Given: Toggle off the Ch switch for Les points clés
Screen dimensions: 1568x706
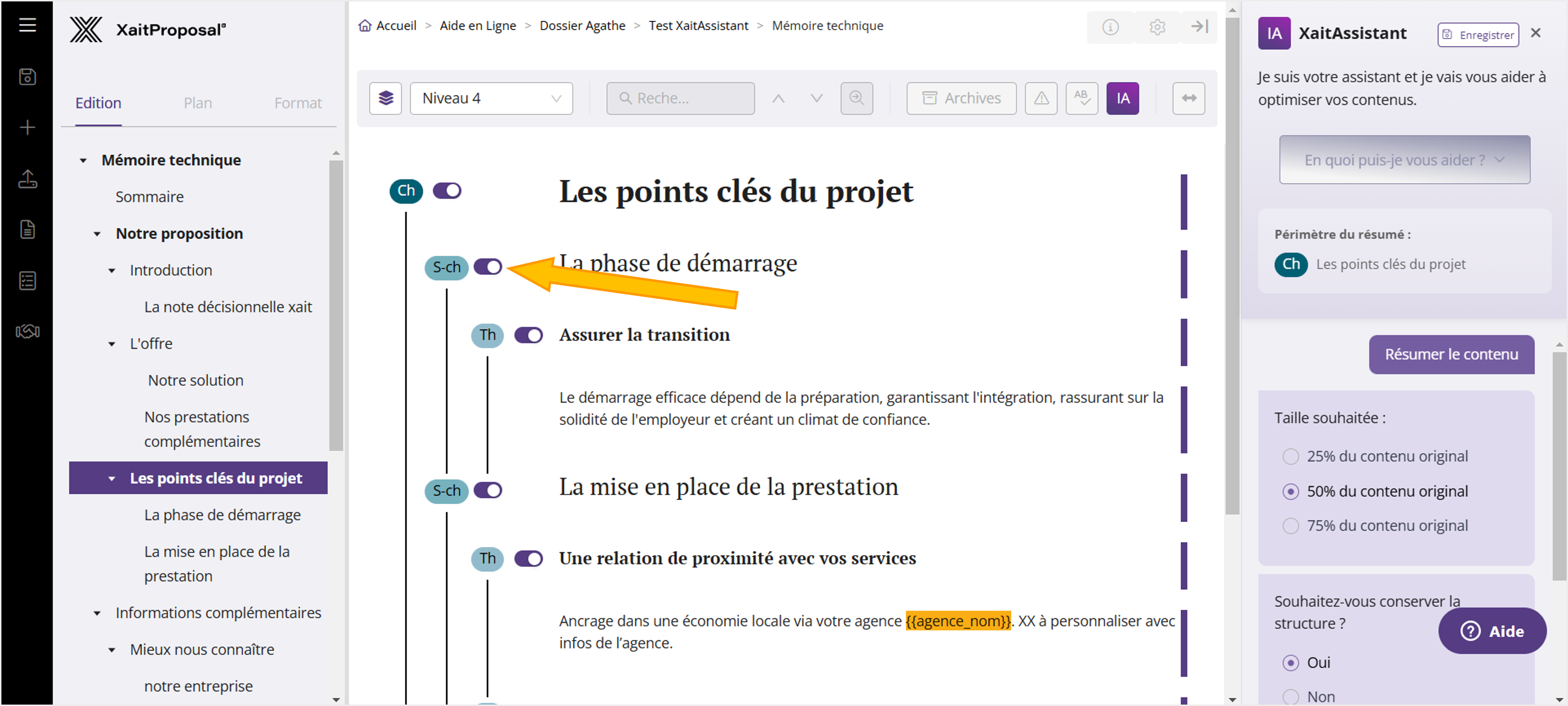Looking at the screenshot, I should pos(448,191).
